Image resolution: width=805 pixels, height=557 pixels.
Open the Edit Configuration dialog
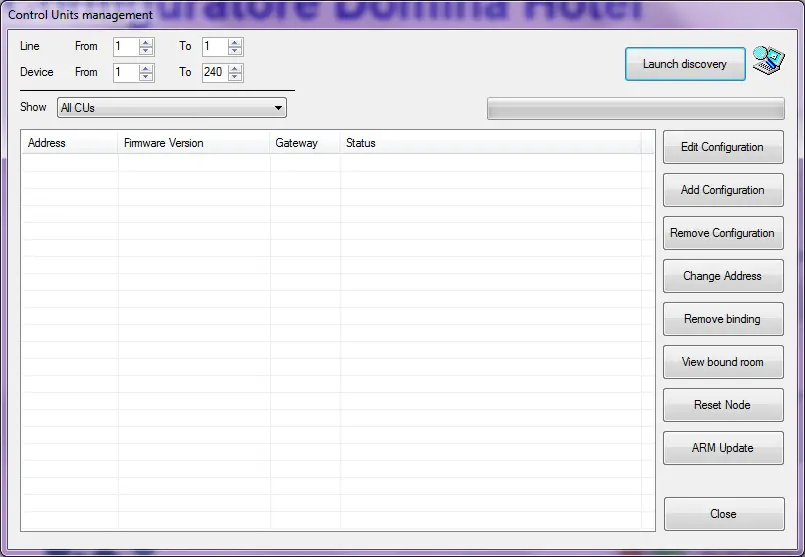[x=723, y=147]
